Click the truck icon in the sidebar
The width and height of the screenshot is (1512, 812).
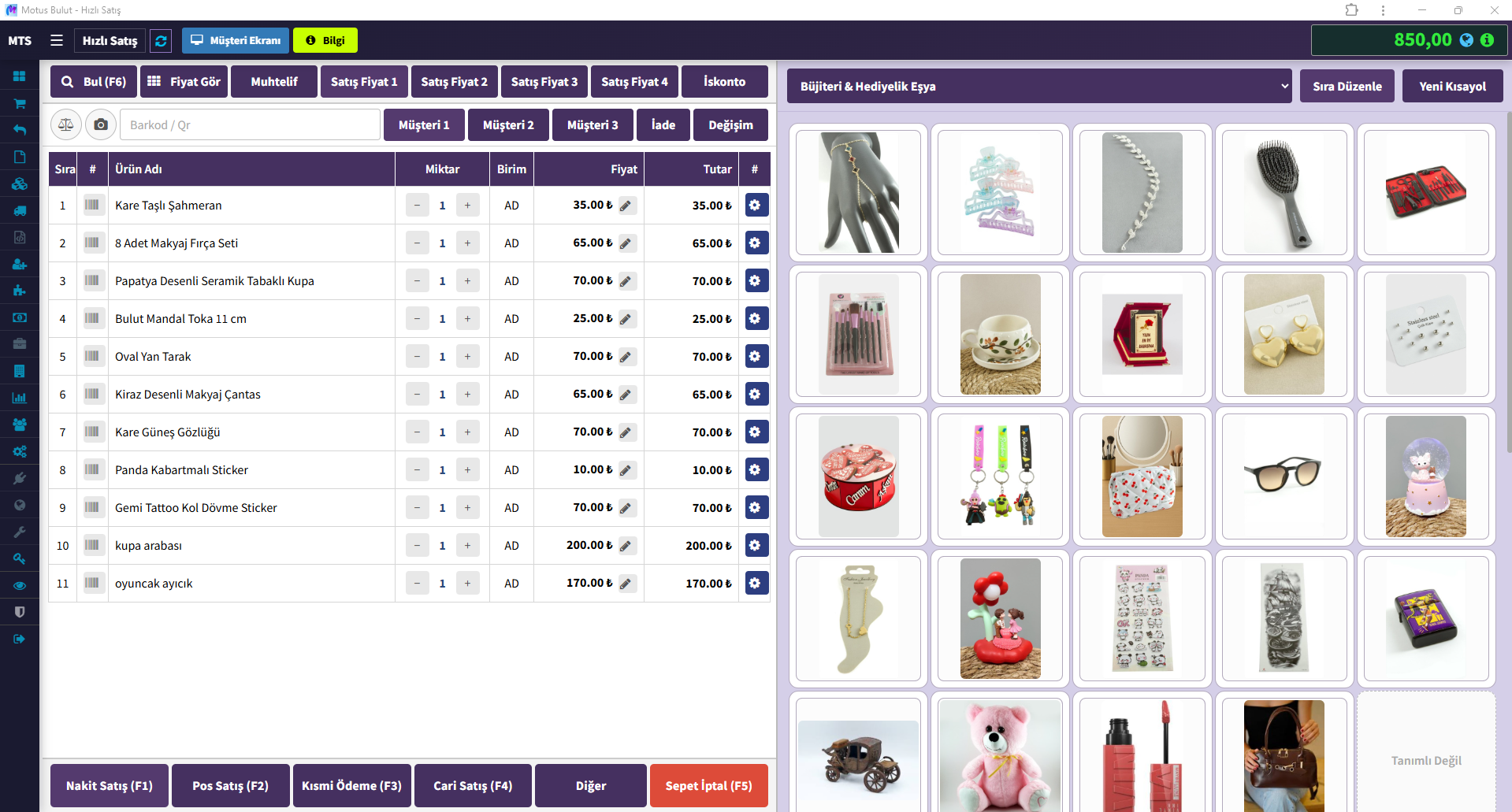pos(20,210)
